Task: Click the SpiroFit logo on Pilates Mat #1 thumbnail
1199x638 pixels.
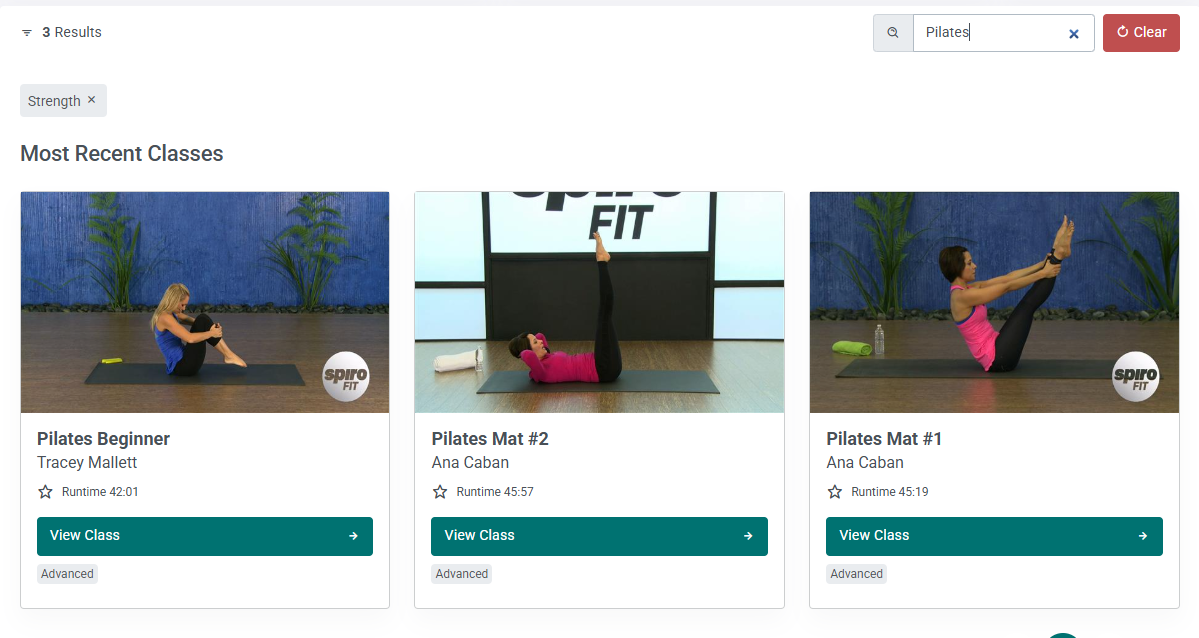Action: pyautogui.click(x=1135, y=377)
